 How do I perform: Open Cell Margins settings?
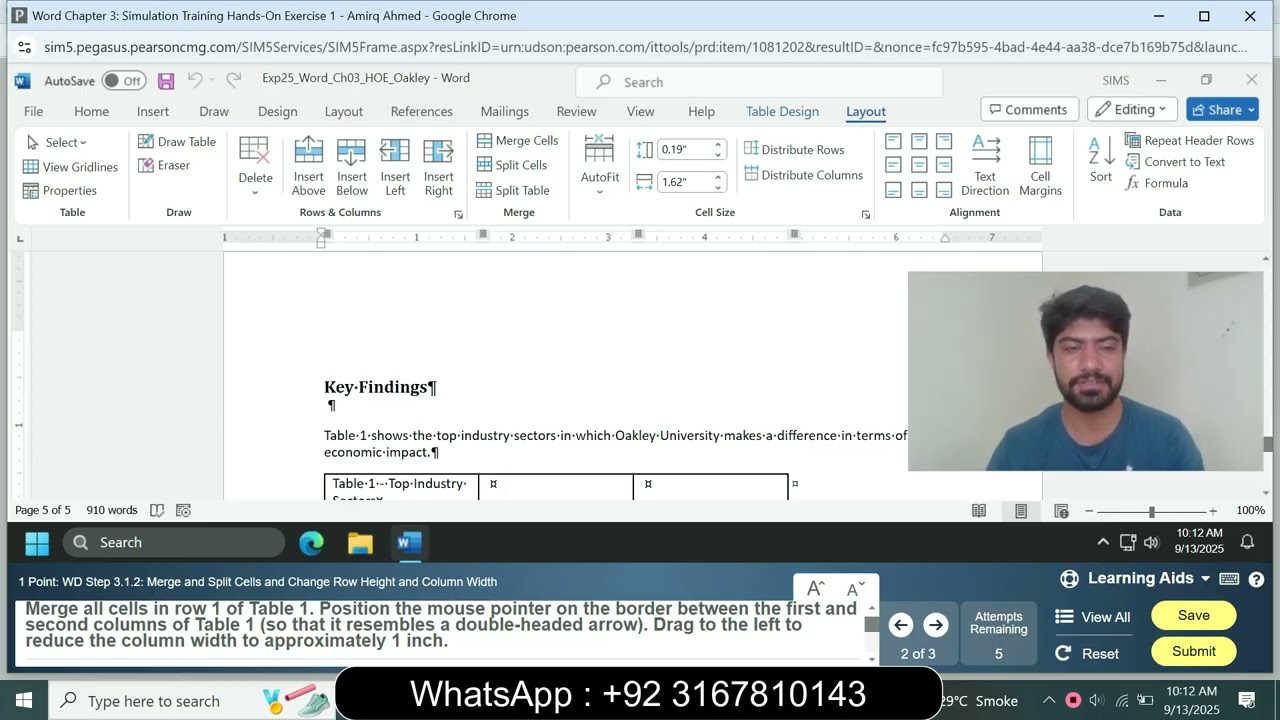point(1040,167)
